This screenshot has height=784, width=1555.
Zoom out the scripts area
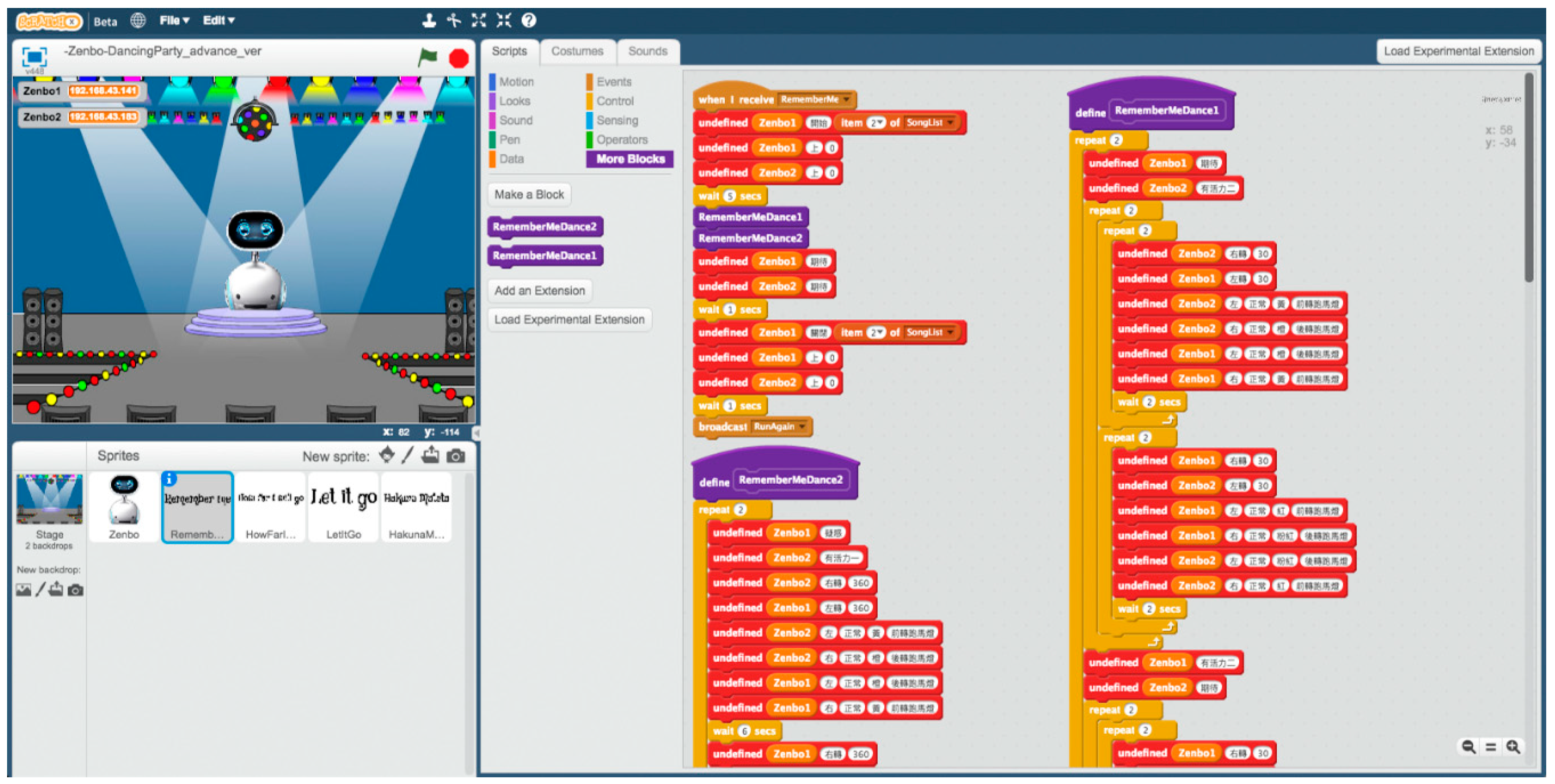[1468, 747]
